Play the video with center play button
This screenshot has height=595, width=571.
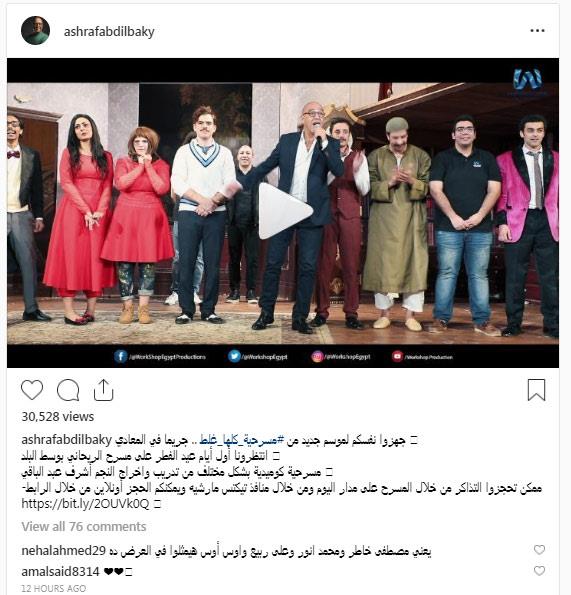pyautogui.click(x=284, y=211)
